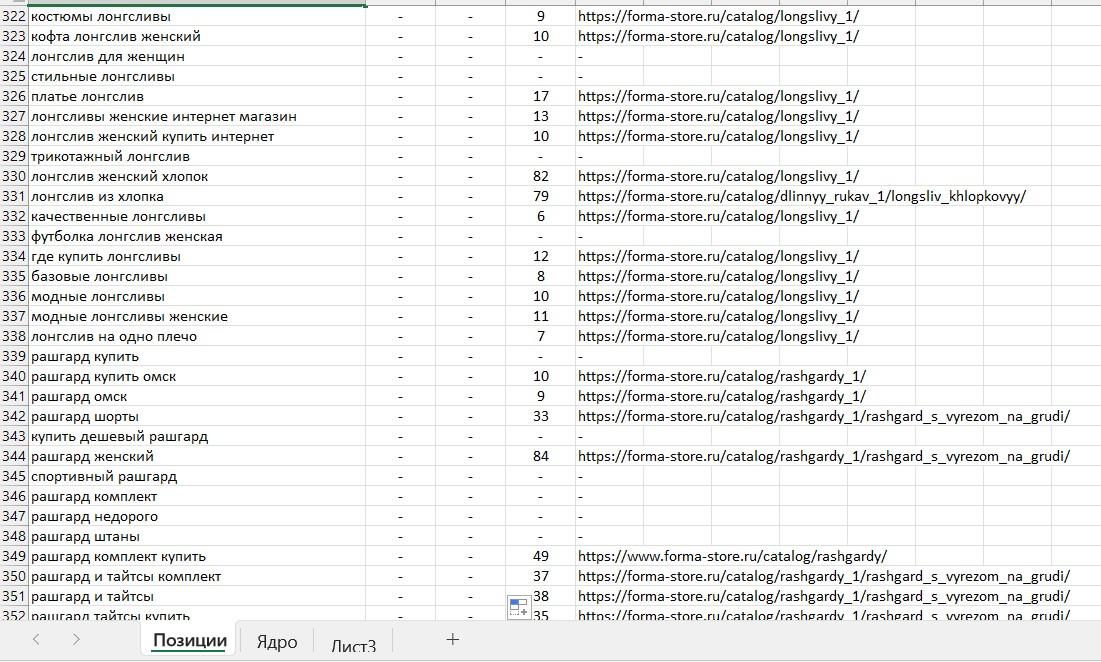
Task: Select row header 339
Action: (x=14, y=357)
